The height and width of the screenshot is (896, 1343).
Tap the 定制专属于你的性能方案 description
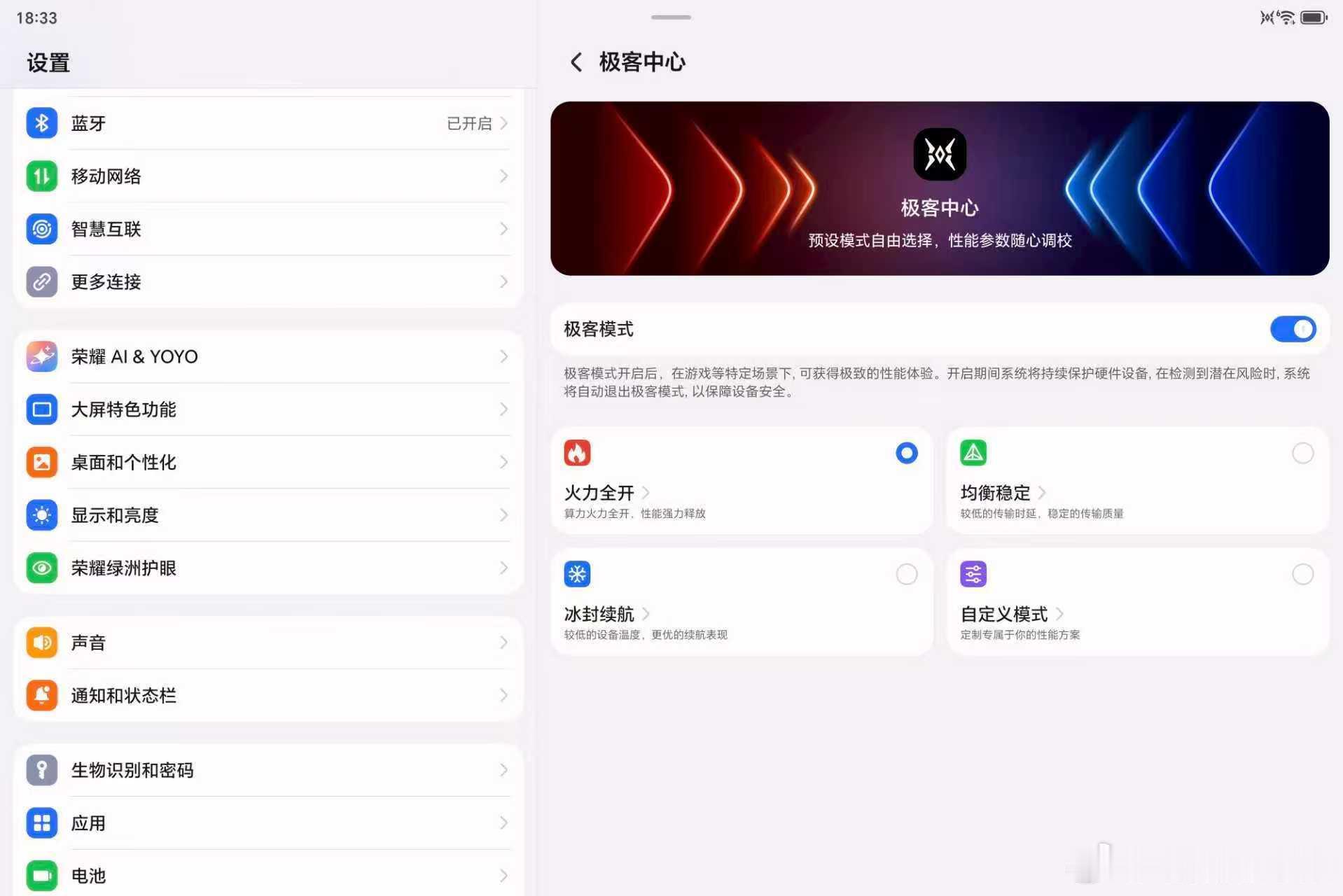pos(1020,634)
